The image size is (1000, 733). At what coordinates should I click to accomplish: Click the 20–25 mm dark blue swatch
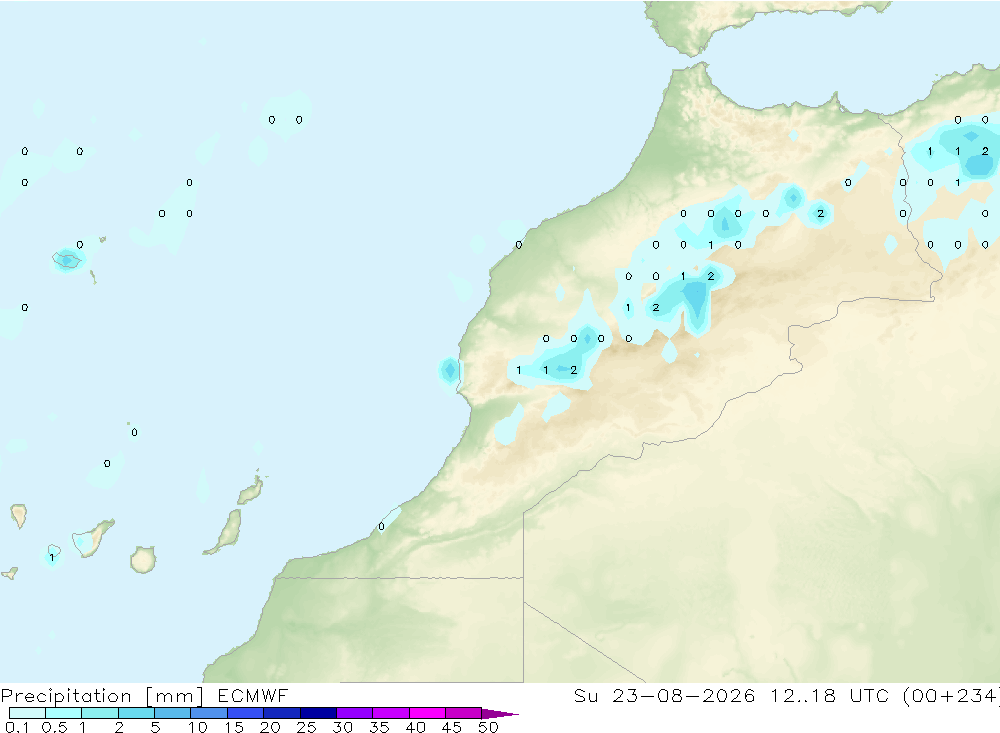coord(281,713)
